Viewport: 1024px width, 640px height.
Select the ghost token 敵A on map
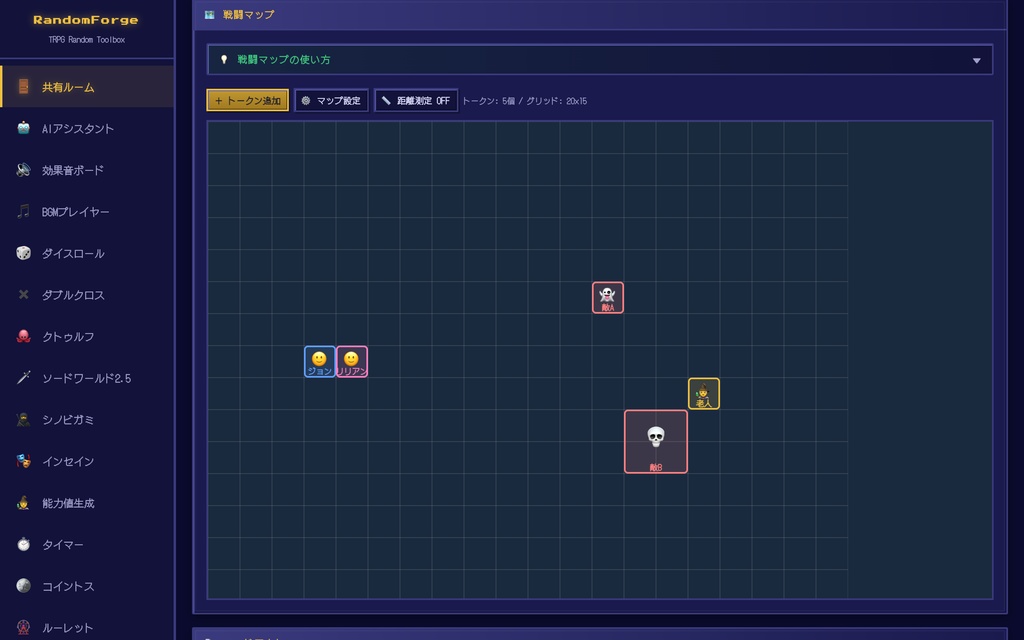tap(607, 298)
